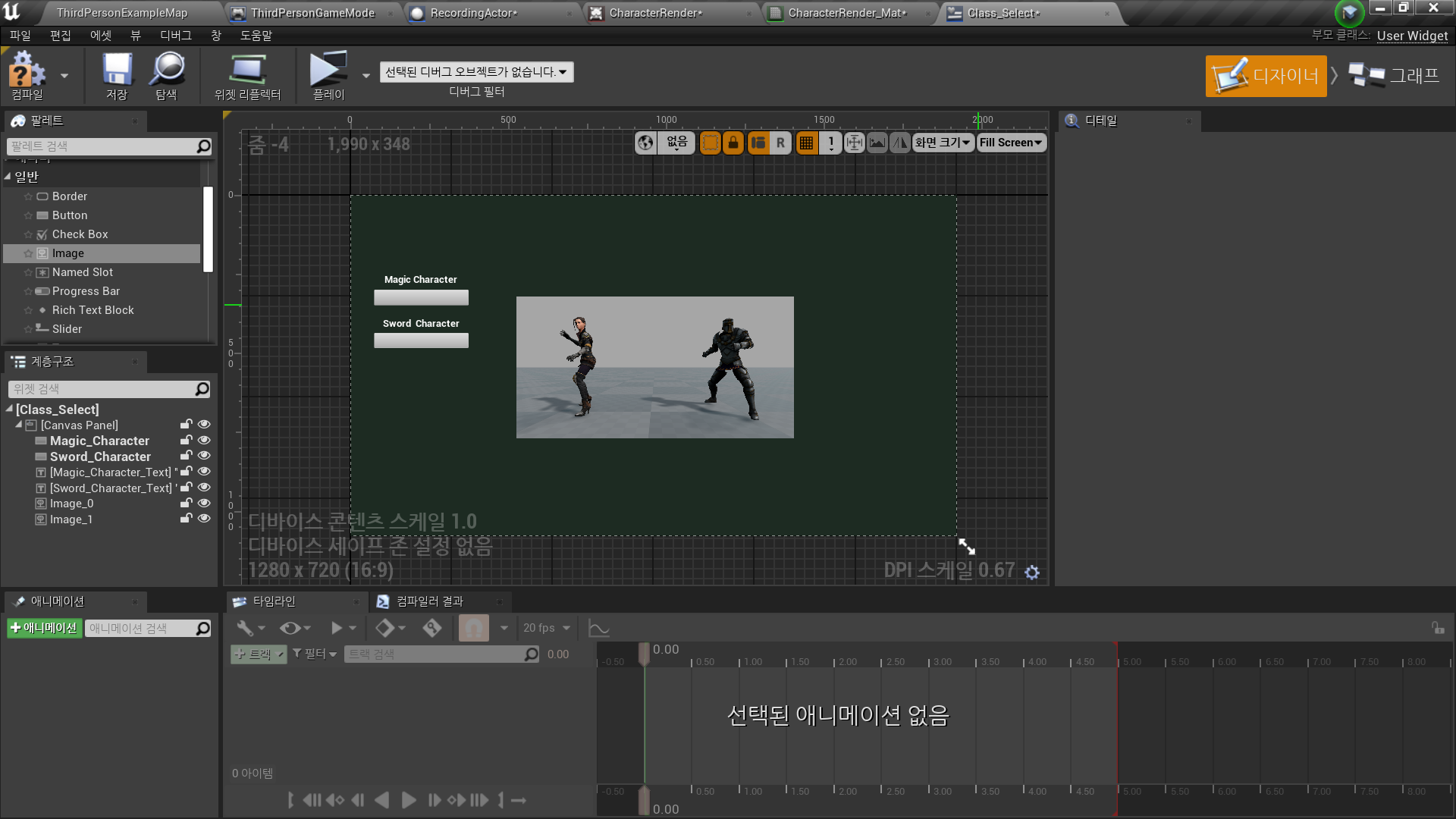This screenshot has width=1456, height=819.
Task: Open the debug object selection dropdown
Action: 476,72
